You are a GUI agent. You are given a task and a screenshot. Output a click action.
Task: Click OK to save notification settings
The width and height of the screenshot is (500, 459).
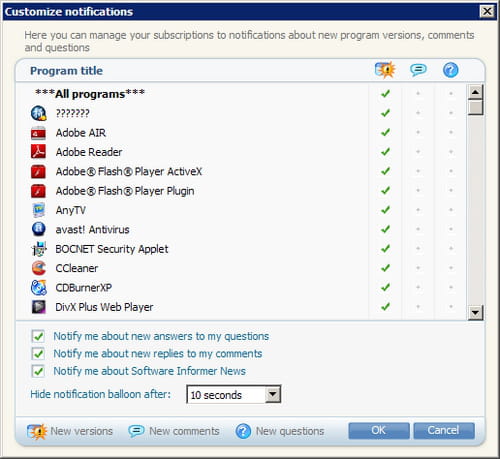[x=379, y=431]
